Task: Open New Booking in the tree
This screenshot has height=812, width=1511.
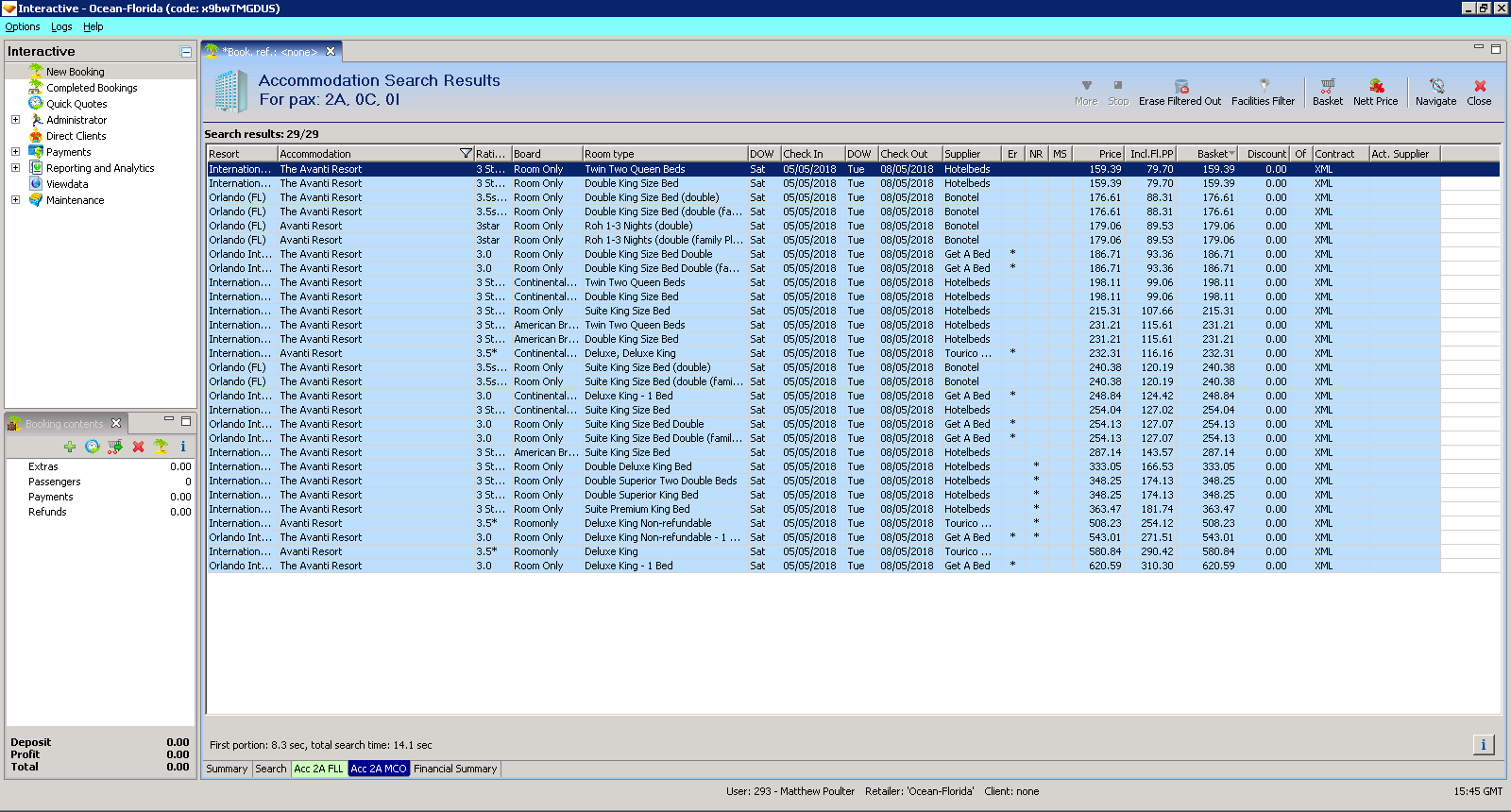Action: (76, 72)
